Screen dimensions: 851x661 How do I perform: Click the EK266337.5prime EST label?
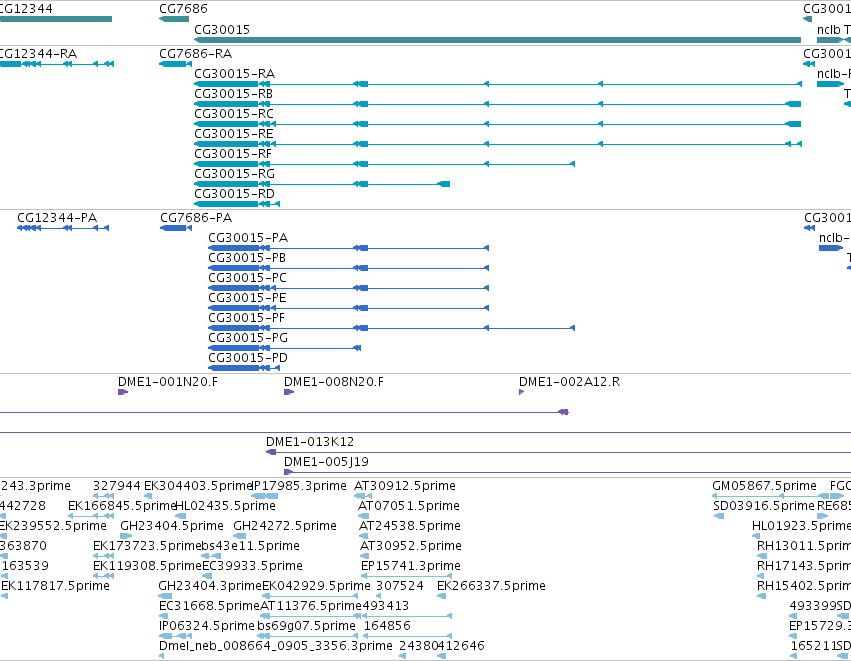coord(491,586)
